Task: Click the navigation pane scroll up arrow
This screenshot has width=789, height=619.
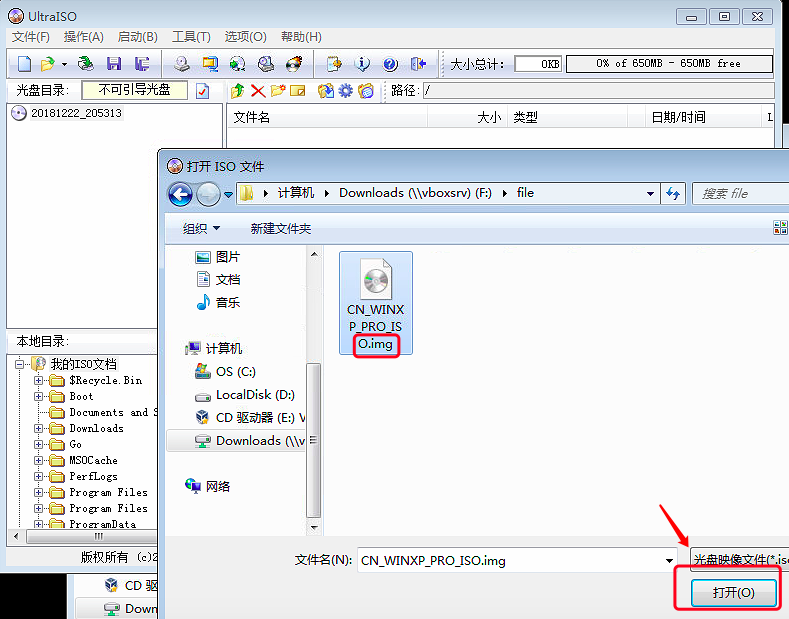Action: tap(314, 254)
